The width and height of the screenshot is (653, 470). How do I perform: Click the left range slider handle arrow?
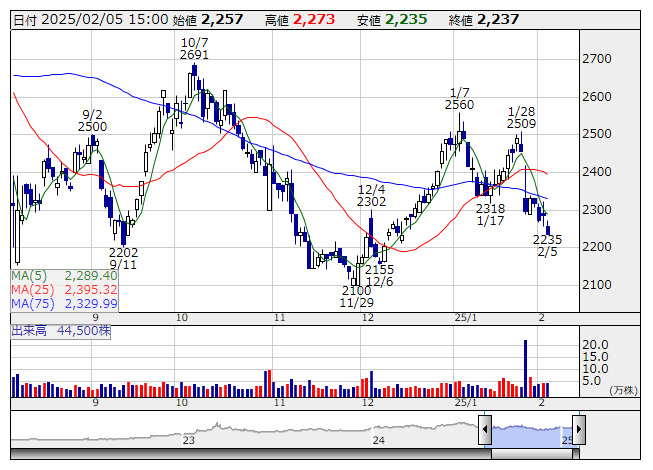[485, 429]
